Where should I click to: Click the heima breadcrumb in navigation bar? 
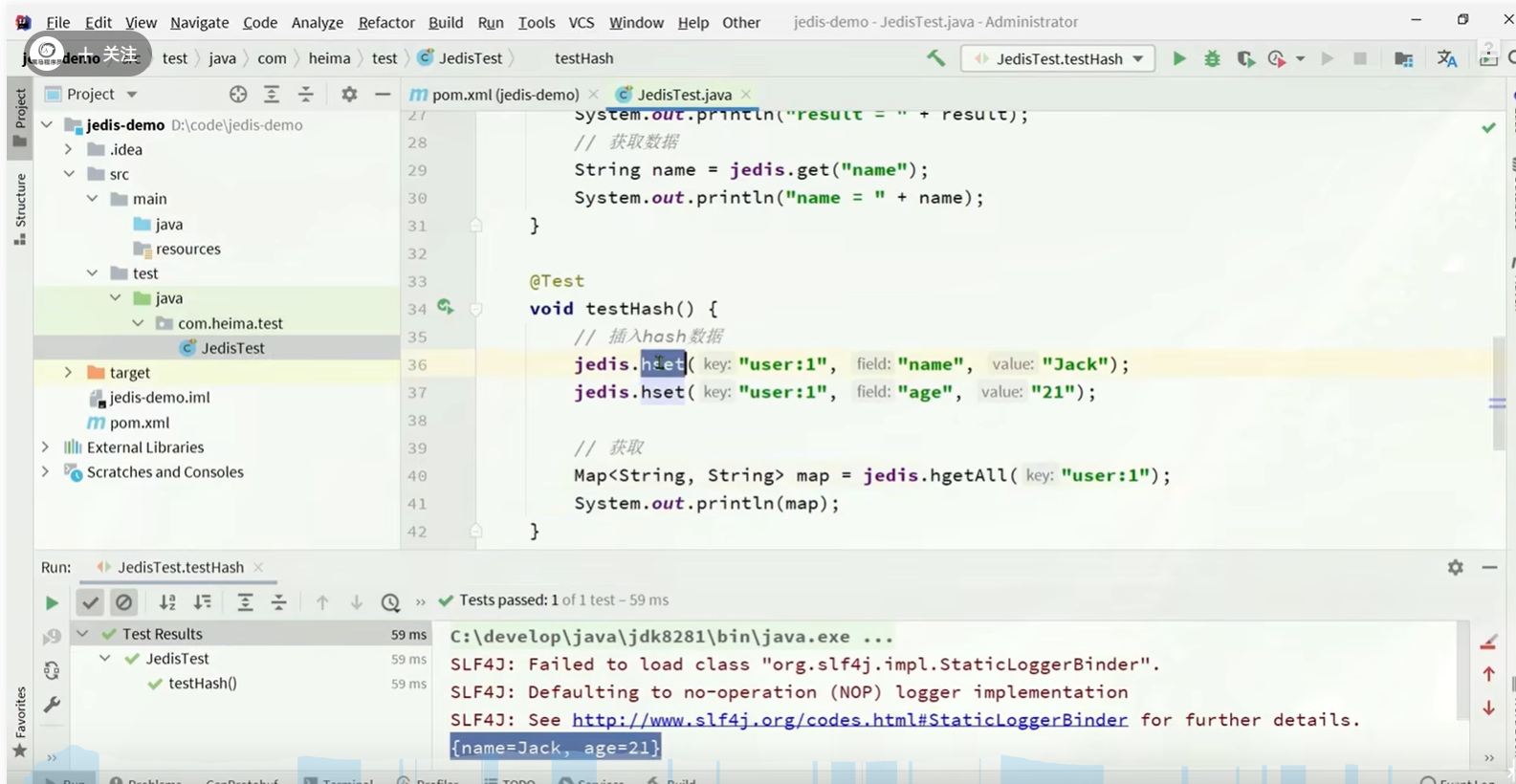(x=329, y=58)
